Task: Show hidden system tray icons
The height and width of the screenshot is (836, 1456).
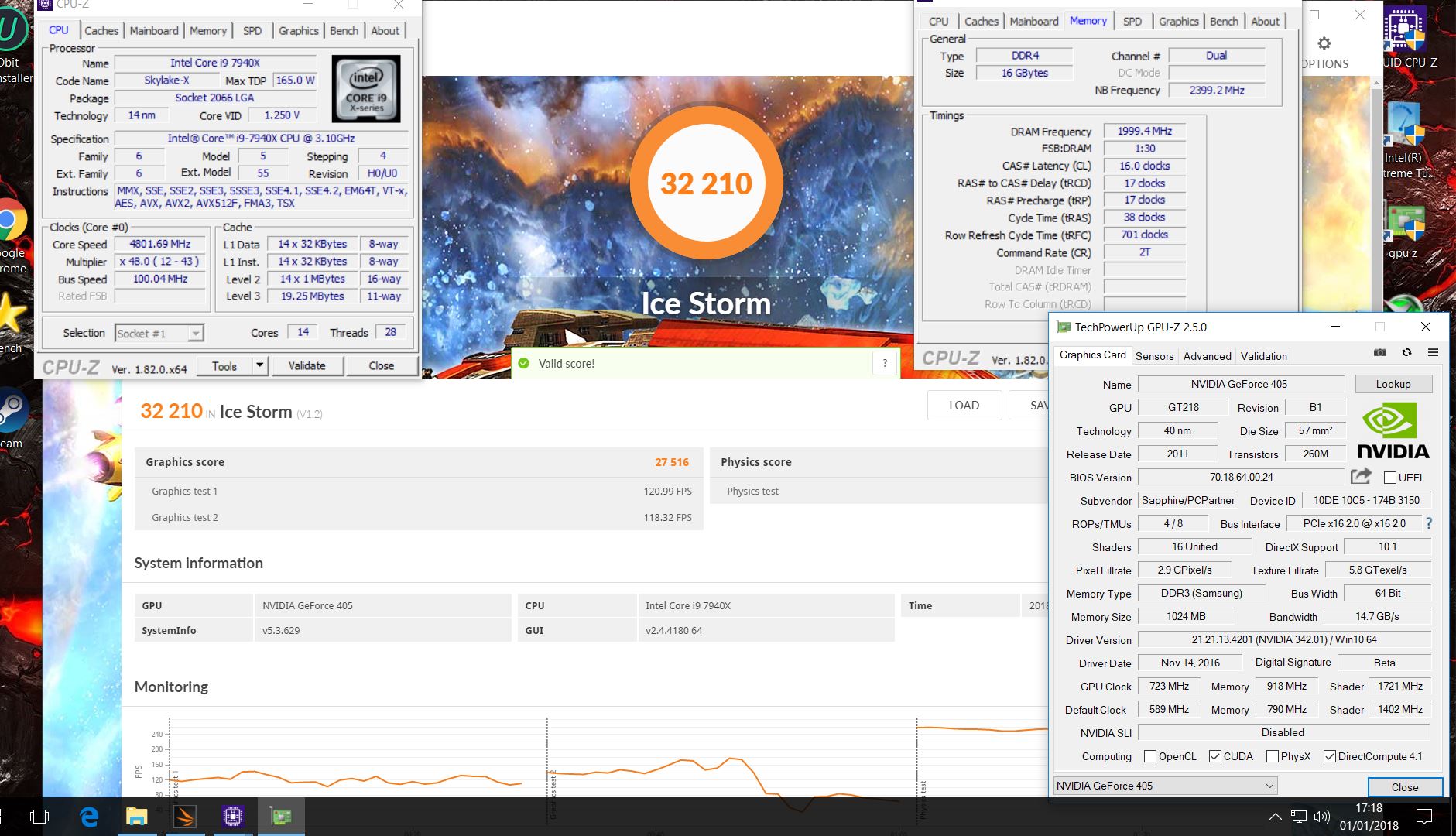Action: click(1274, 817)
